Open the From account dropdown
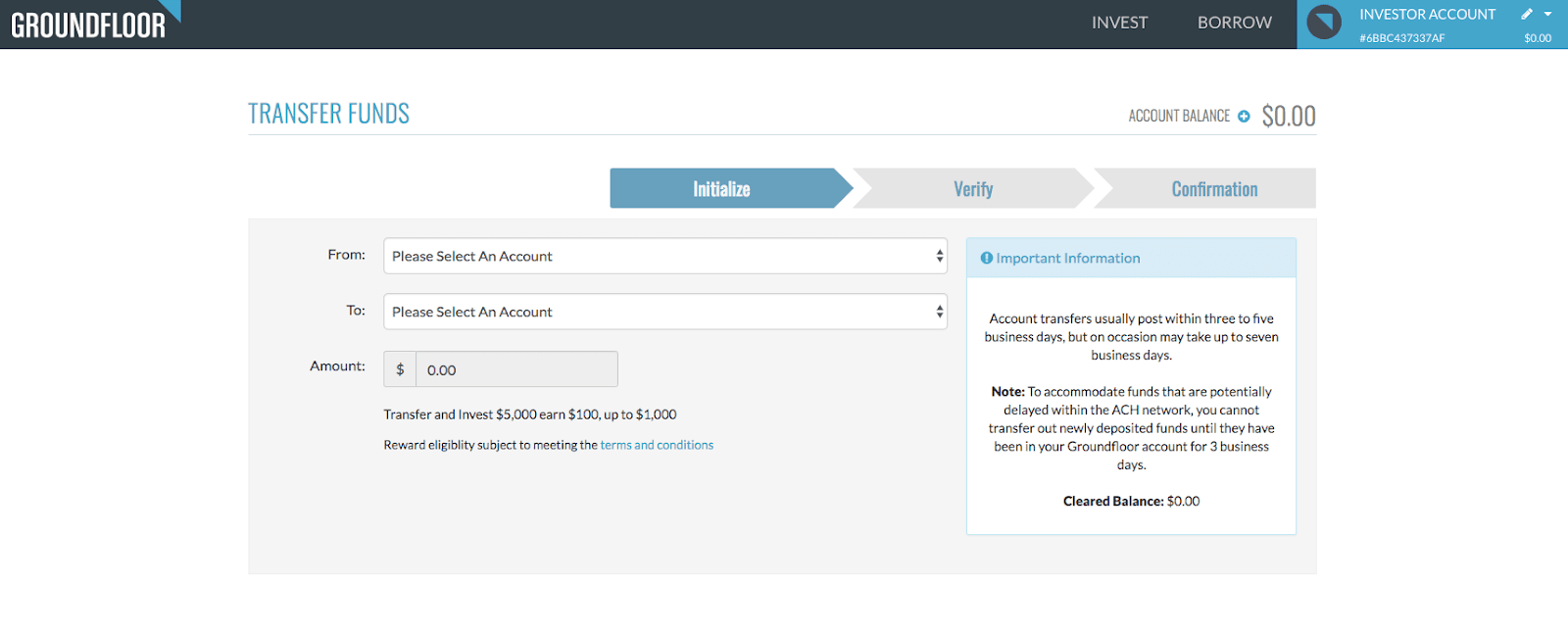1568x632 pixels. 665,256
